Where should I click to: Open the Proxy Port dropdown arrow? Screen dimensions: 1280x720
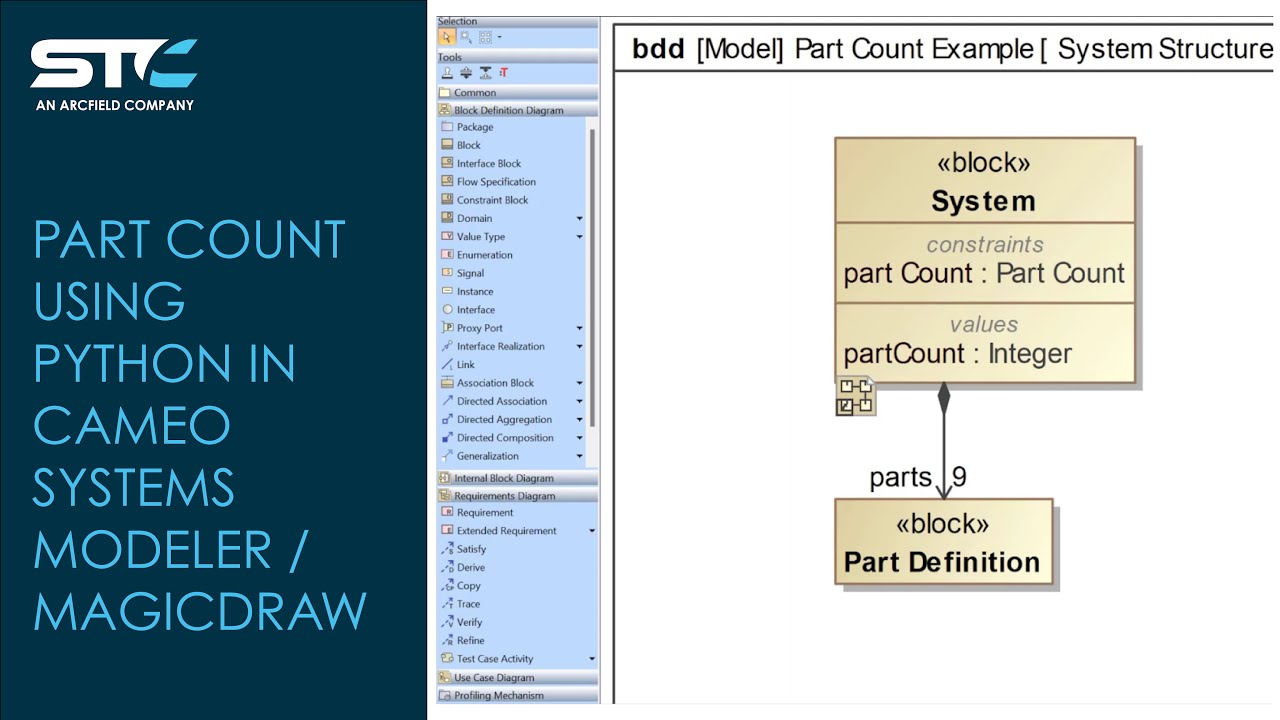[x=579, y=328]
